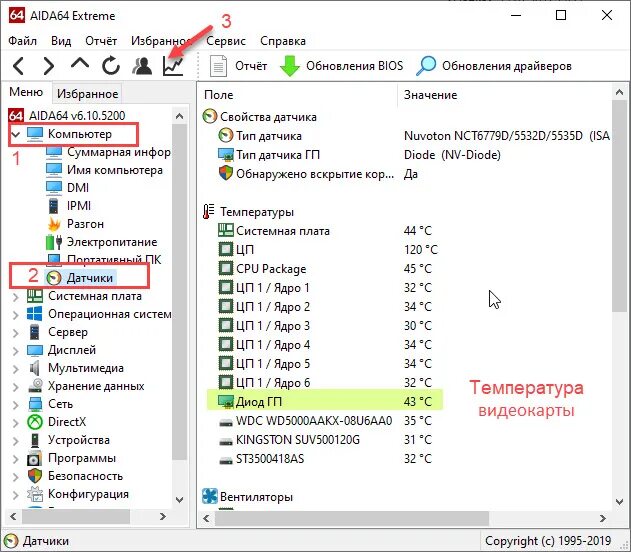
Task: Open the Сервис menu
Action: [226, 41]
